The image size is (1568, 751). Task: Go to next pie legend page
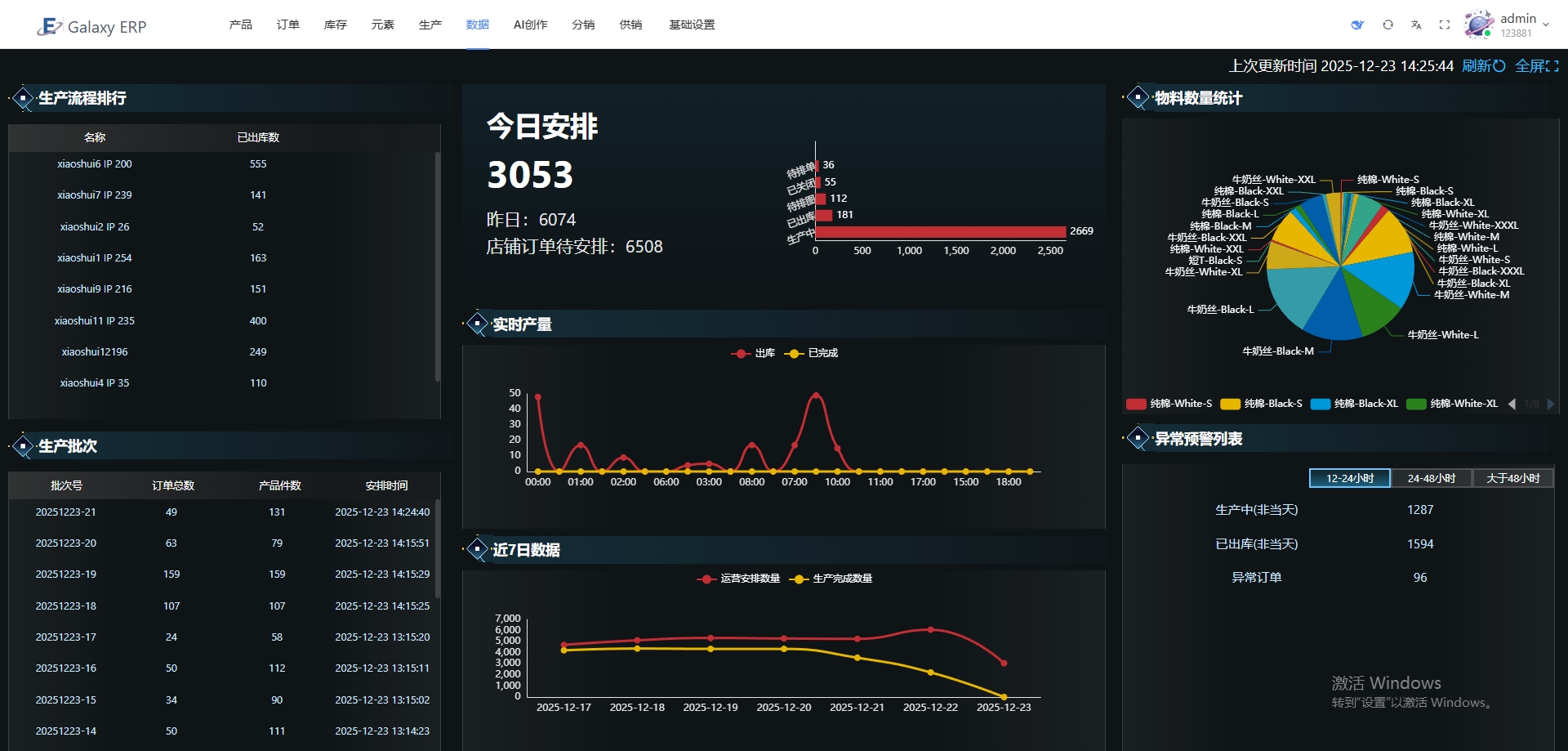click(1551, 404)
